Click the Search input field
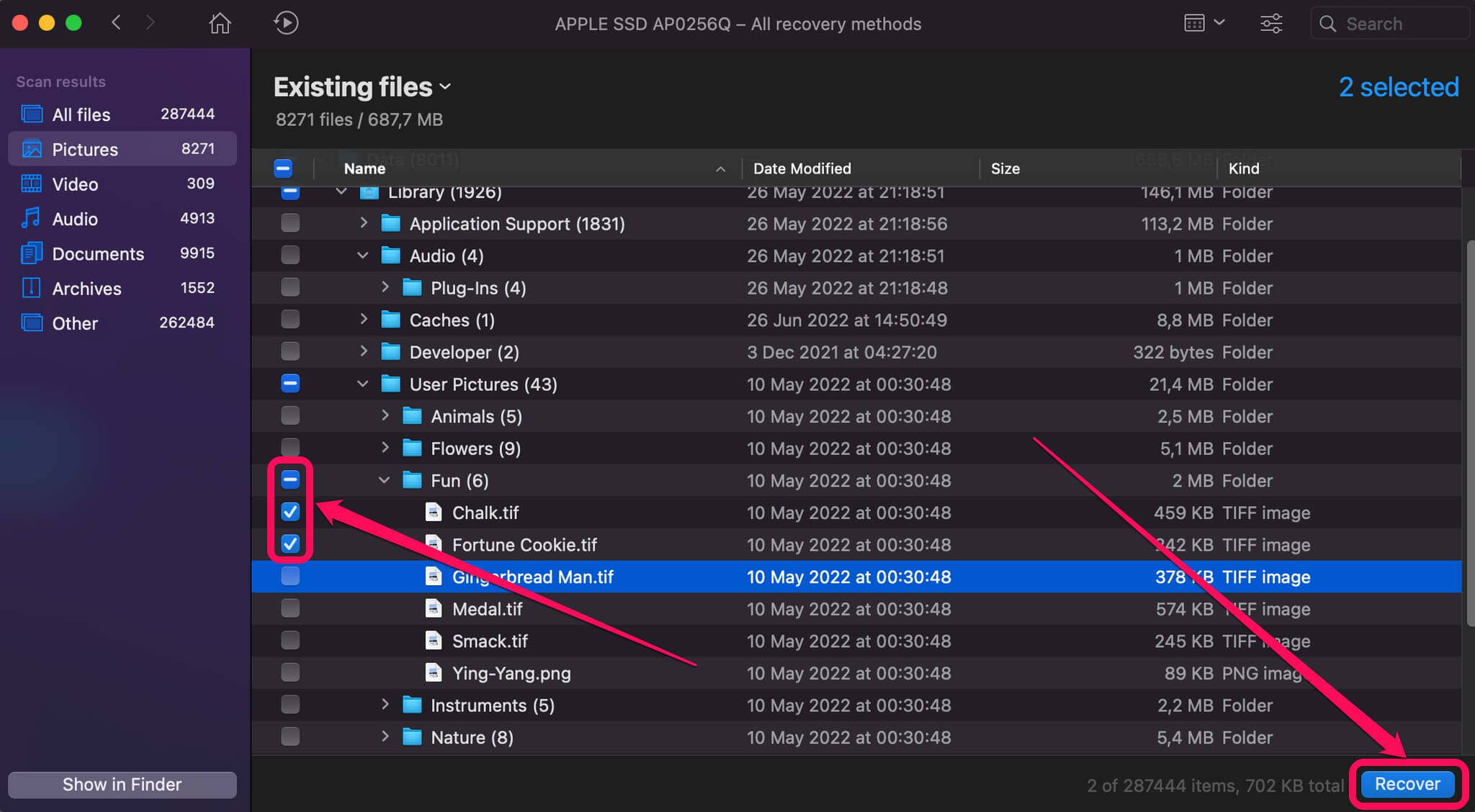1475x812 pixels. coord(1390,22)
